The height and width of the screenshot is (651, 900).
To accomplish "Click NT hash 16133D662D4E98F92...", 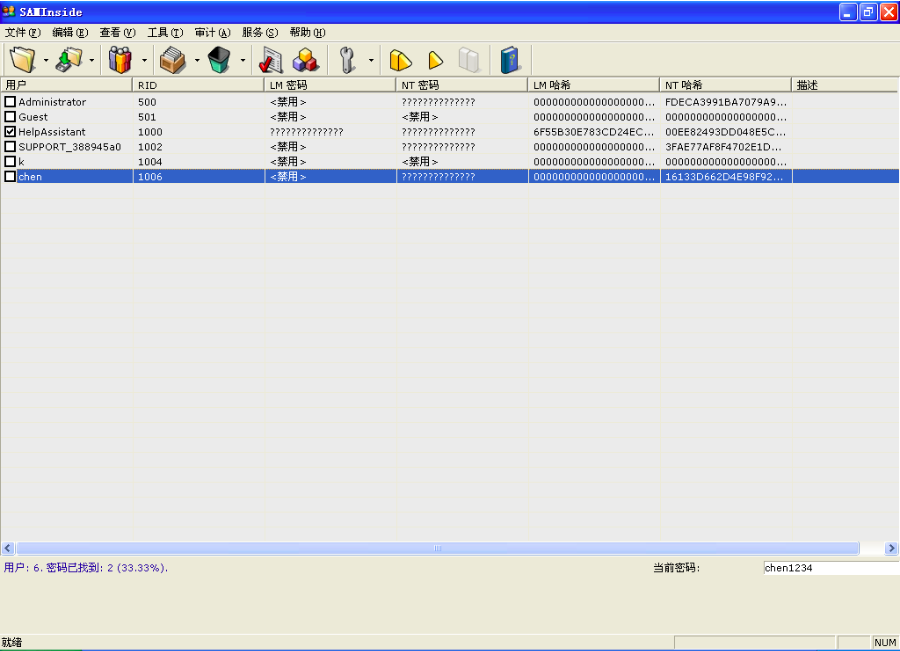I will coord(724,176).
